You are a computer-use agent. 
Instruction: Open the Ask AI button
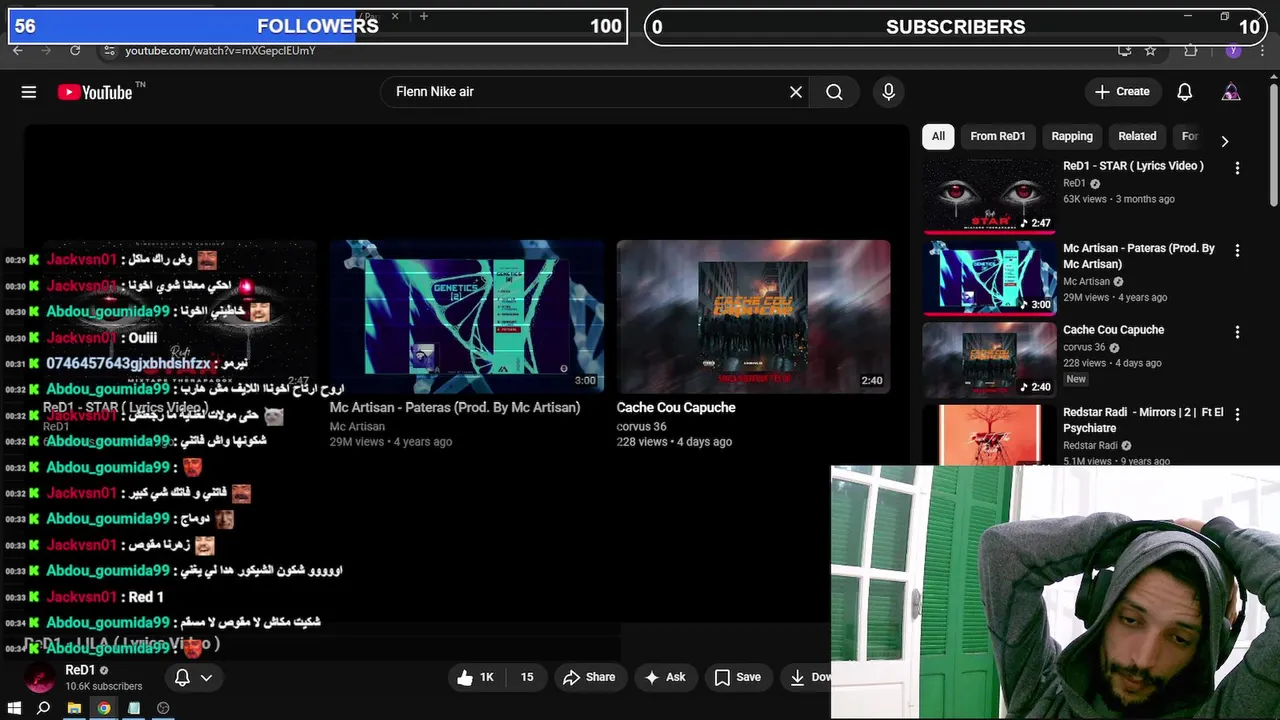point(665,678)
